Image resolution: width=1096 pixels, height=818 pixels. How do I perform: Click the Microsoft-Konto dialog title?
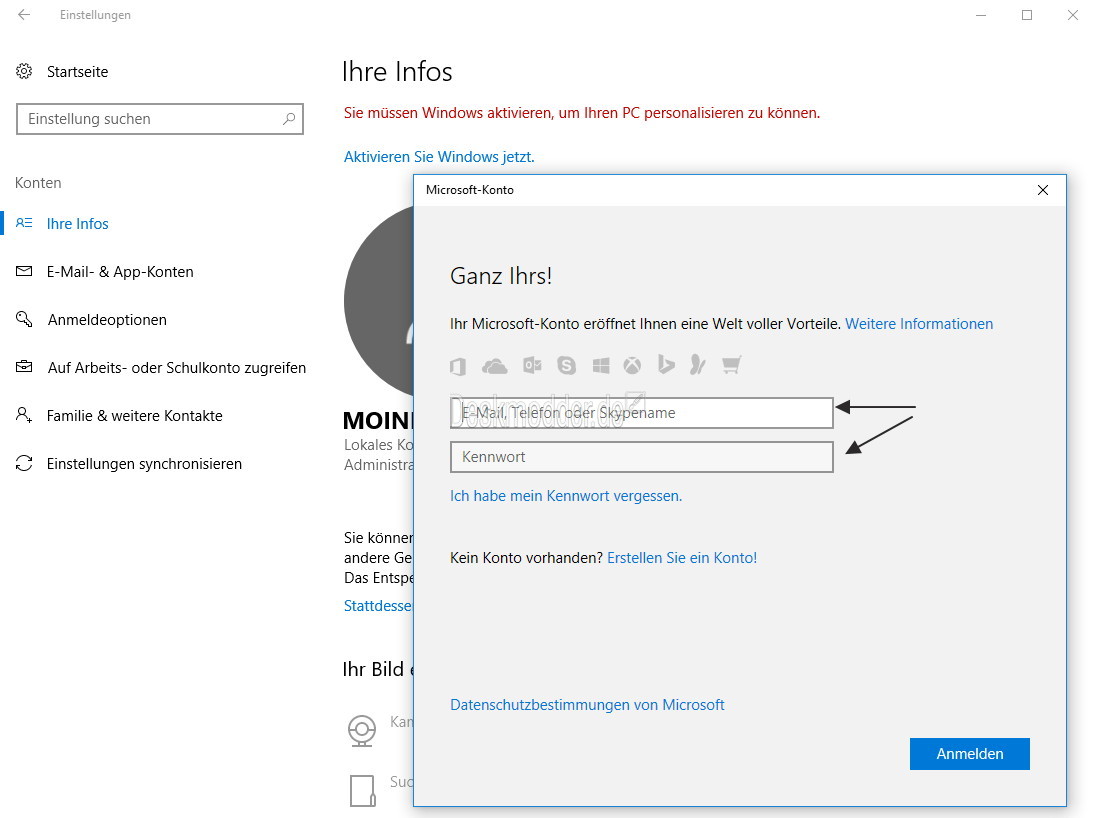pyautogui.click(x=470, y=190)
